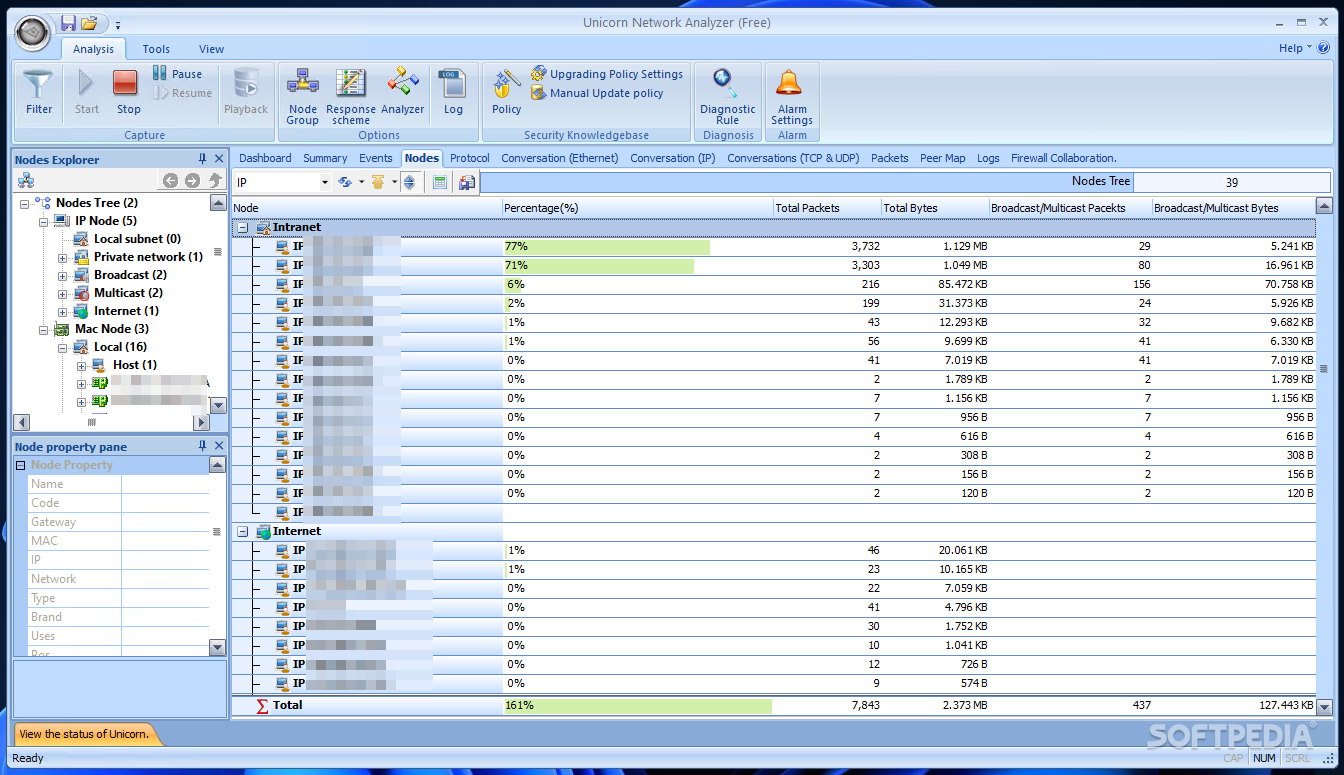Expand the Internet (1) tree branch
This screenshot has width=1344, height=775.
click(x=63, y=311)
